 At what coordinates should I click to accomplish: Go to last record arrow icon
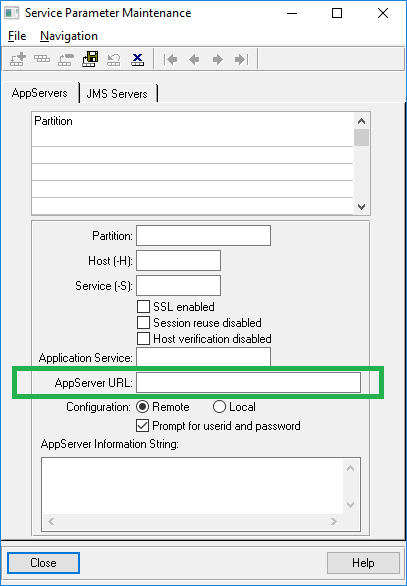click(241, 59)
